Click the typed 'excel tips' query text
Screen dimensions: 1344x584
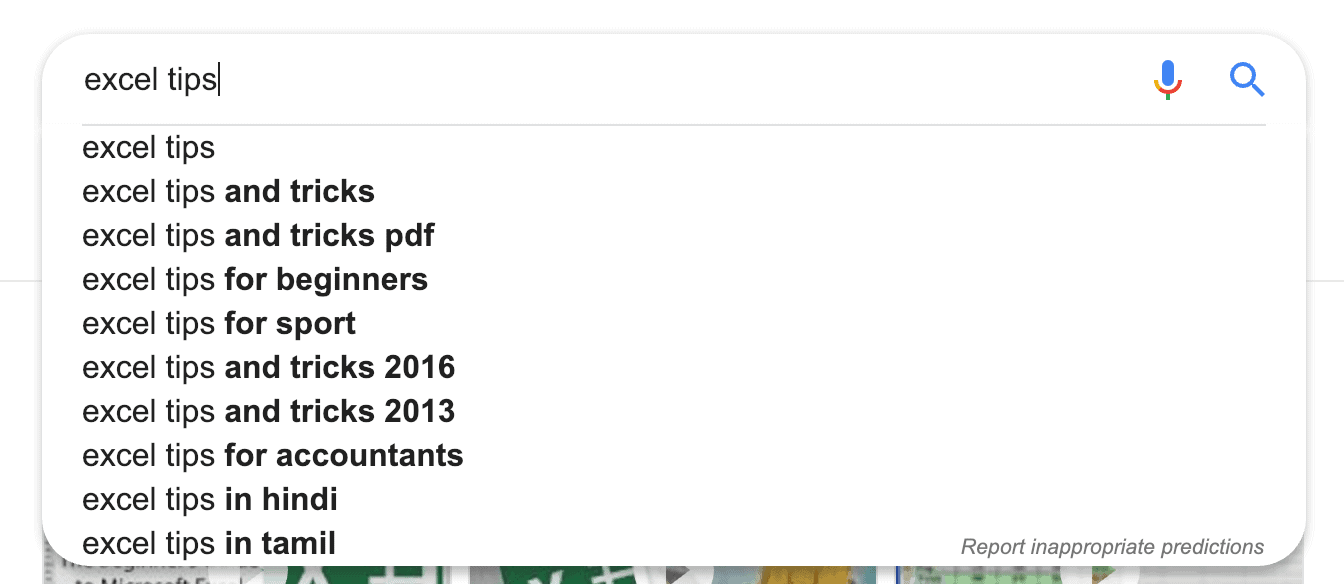(x=150, y=79)
